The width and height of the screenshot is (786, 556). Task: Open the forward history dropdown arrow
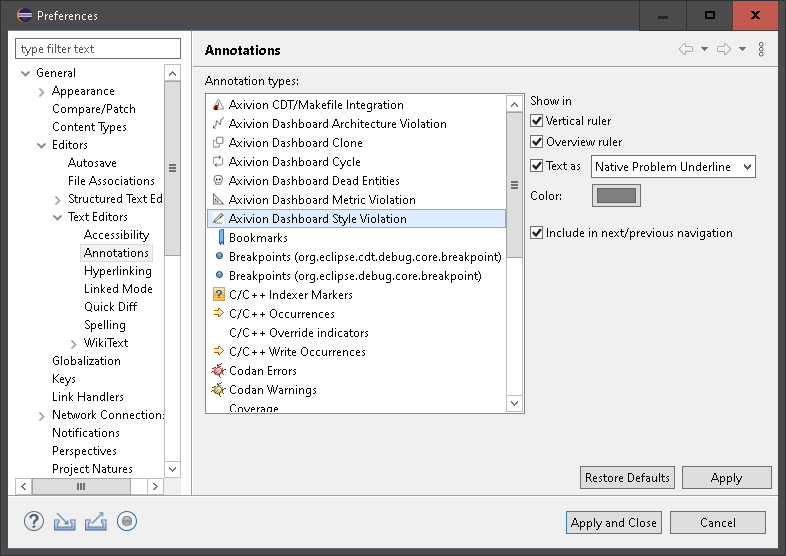click(x=742, y=49)
